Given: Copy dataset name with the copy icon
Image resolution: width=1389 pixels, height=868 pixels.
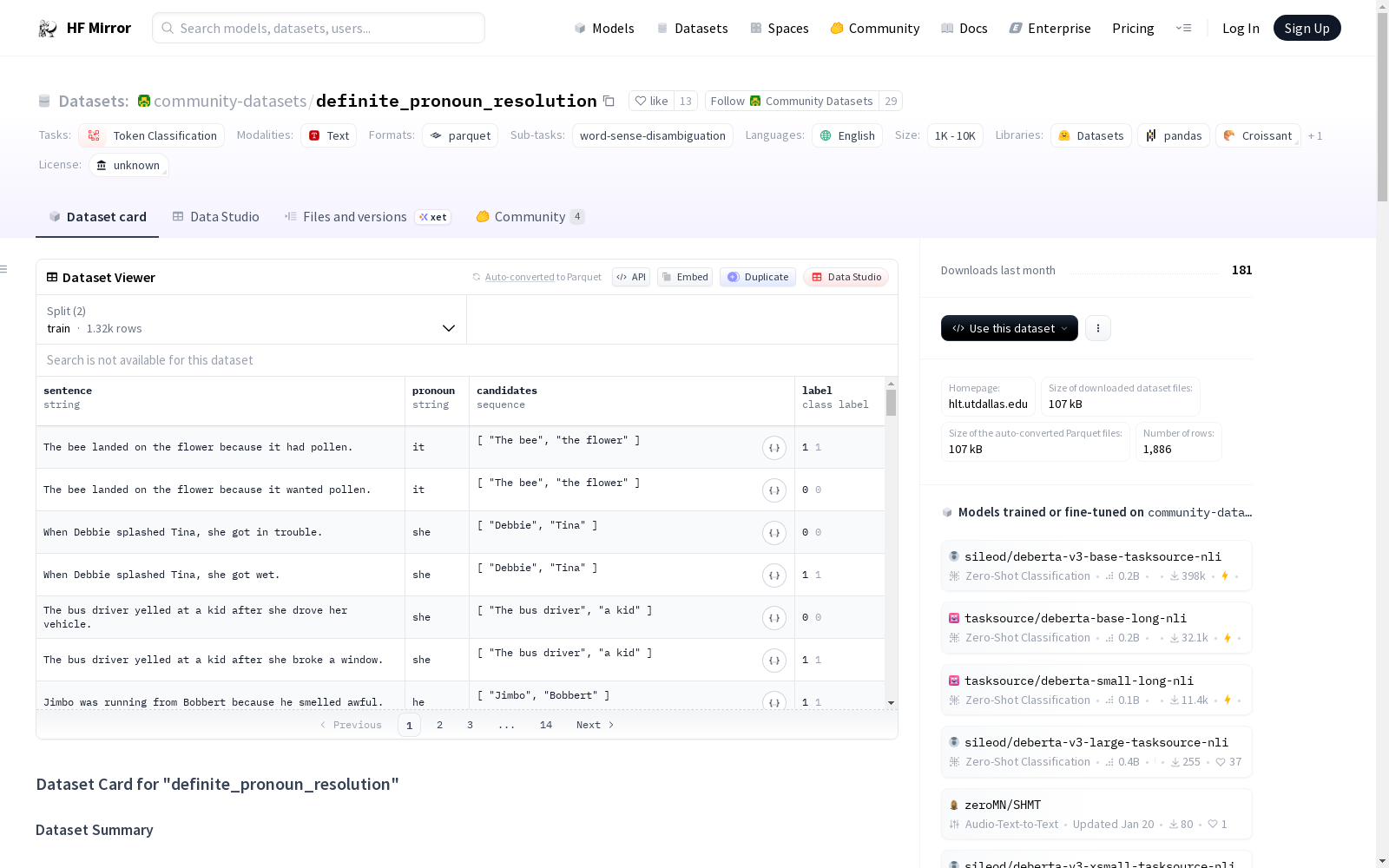Looking at the screenshot, I should [x=609, y=102].
